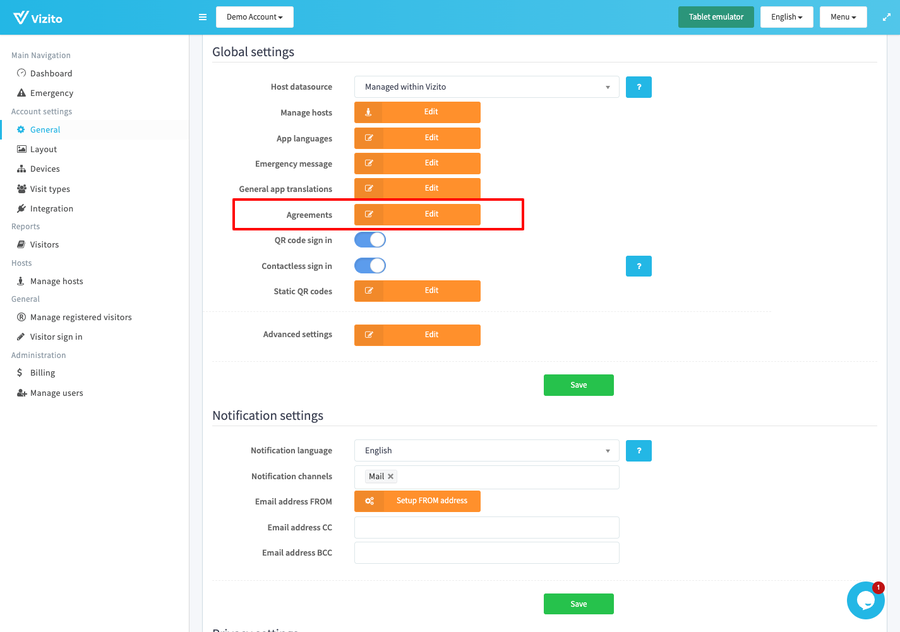
Task: Click help icon next to Notification language
Action: click(638, 451)
